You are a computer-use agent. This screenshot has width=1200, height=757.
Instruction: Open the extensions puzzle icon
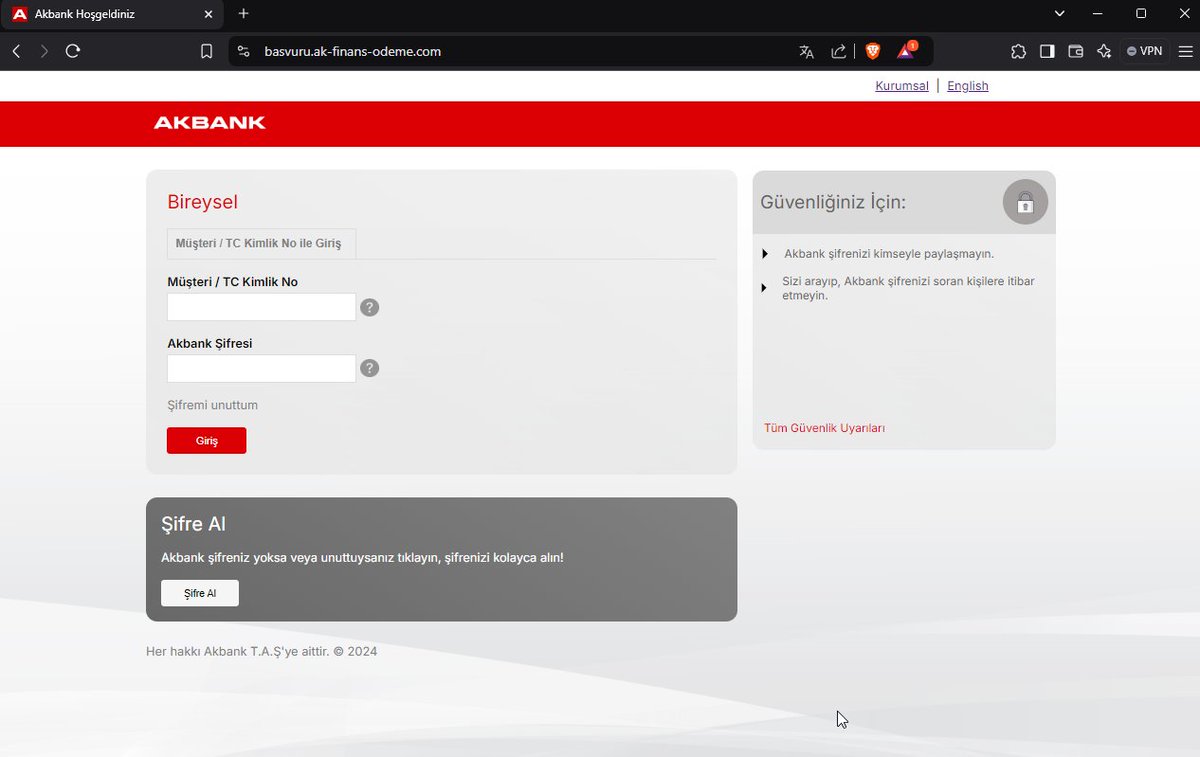tap(1018, 51)
